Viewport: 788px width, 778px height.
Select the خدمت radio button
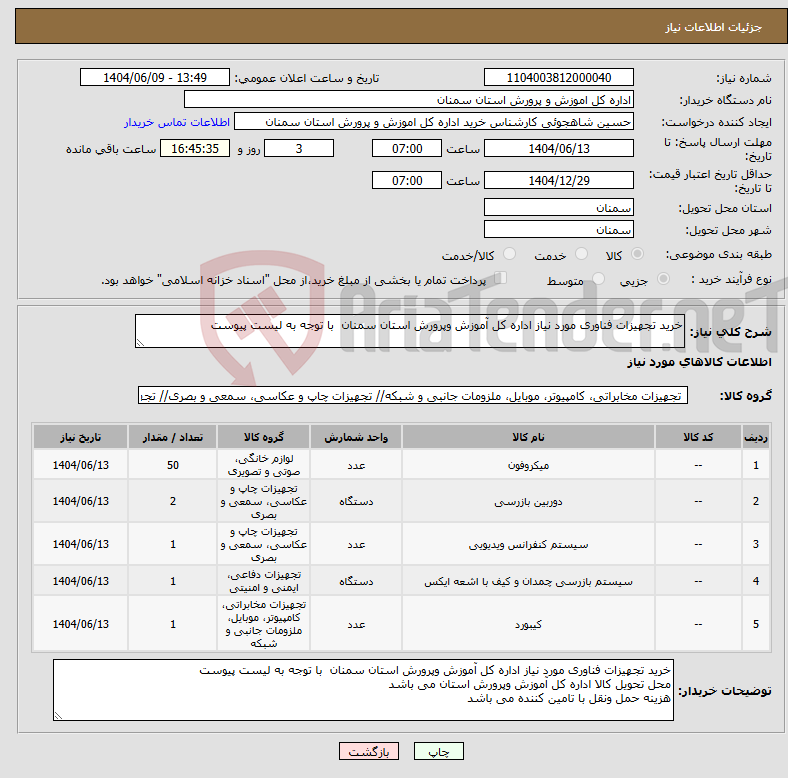click(581, 254)
